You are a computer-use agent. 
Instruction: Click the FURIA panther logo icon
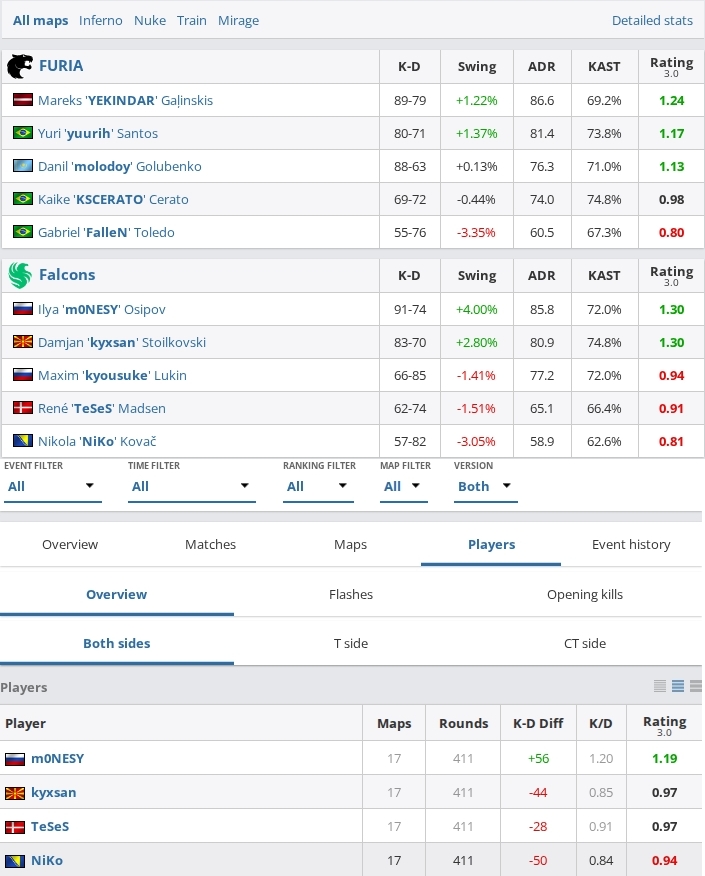[x=20, y=66]
